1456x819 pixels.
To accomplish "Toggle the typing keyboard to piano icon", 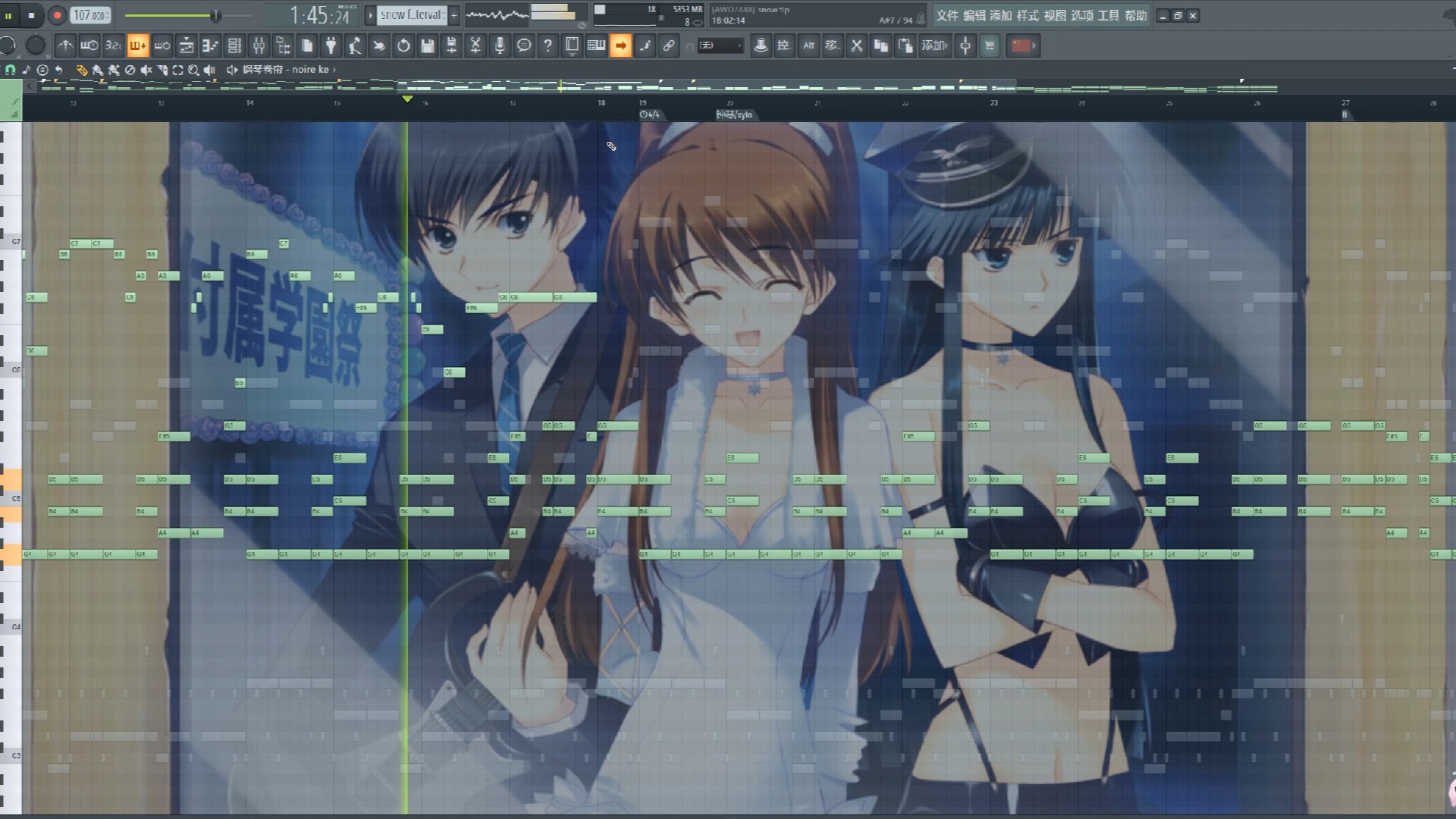I will point(596,46).
